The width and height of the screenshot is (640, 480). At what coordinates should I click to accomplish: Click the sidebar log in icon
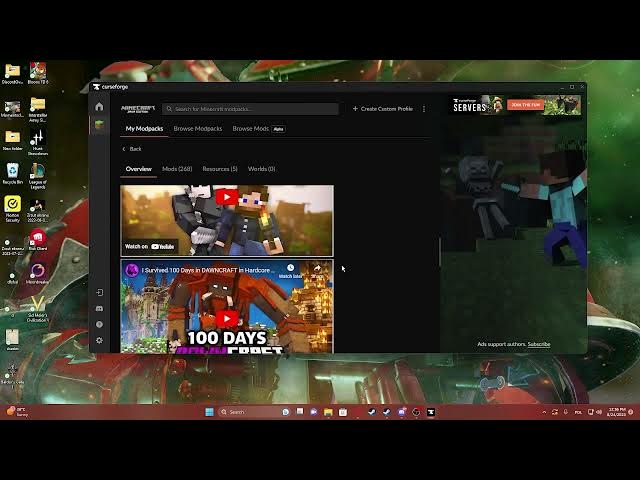click(98, 293)
